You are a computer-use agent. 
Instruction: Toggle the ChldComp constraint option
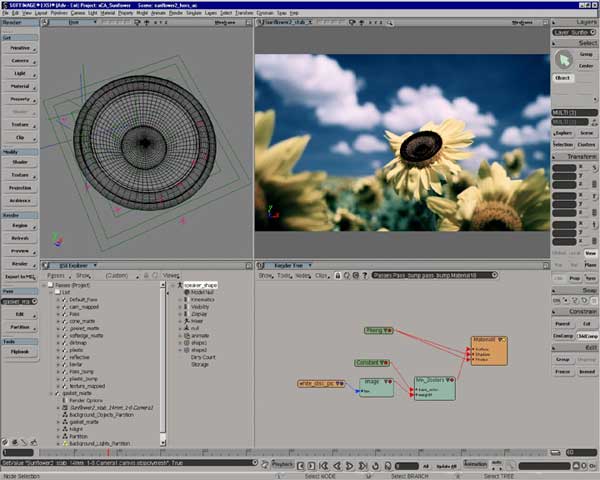pyautogui.click(x=587, y=336)
